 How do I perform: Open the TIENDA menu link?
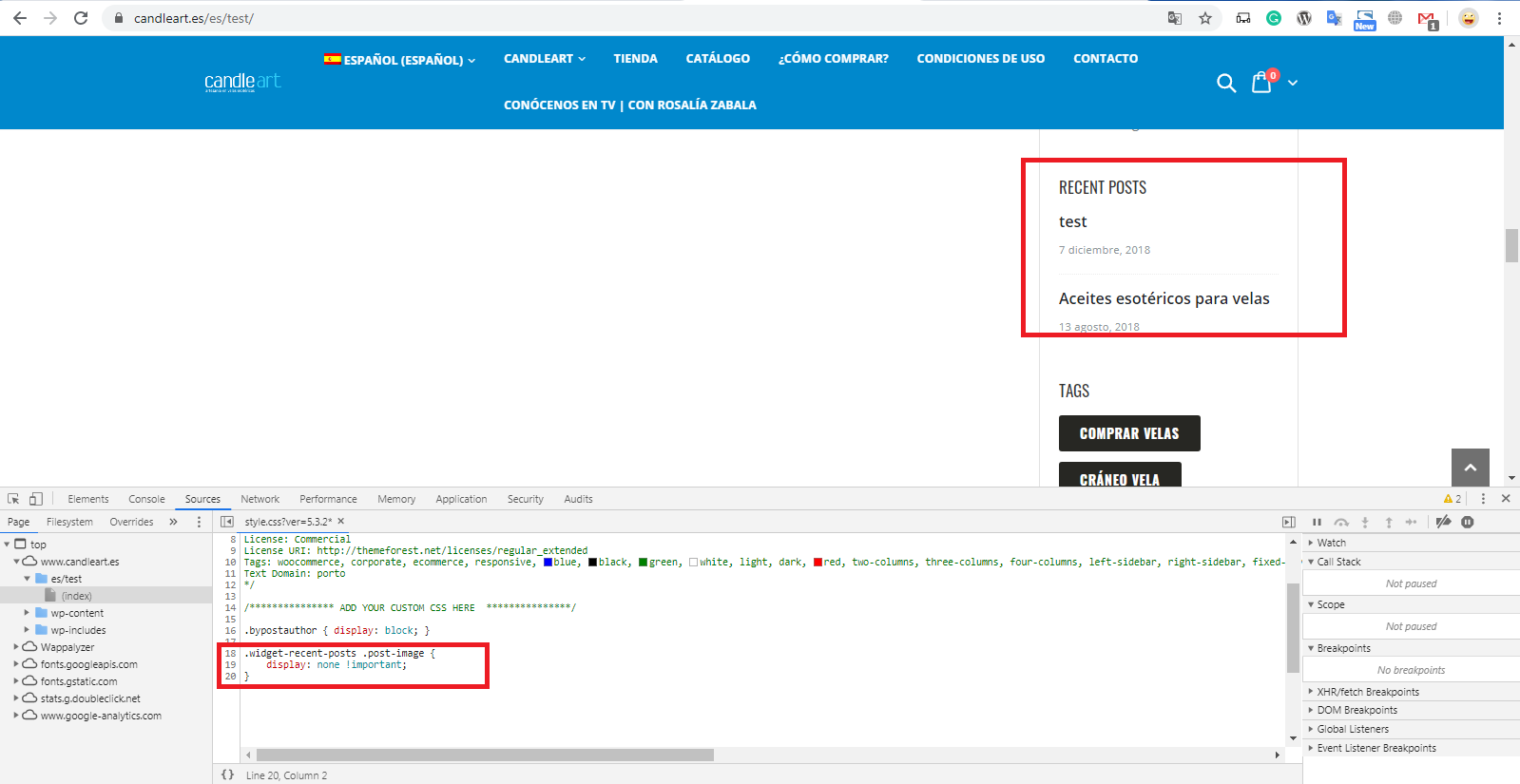[635, 59]
